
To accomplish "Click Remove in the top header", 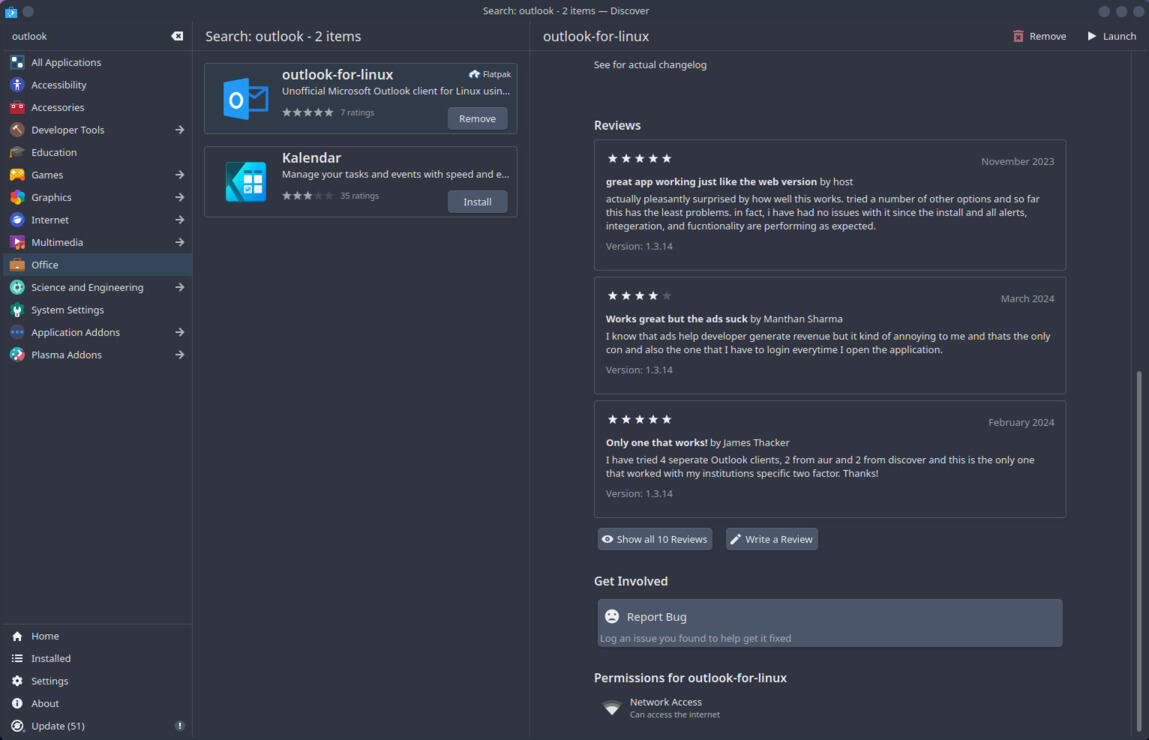I will (x=1039, y=36).
